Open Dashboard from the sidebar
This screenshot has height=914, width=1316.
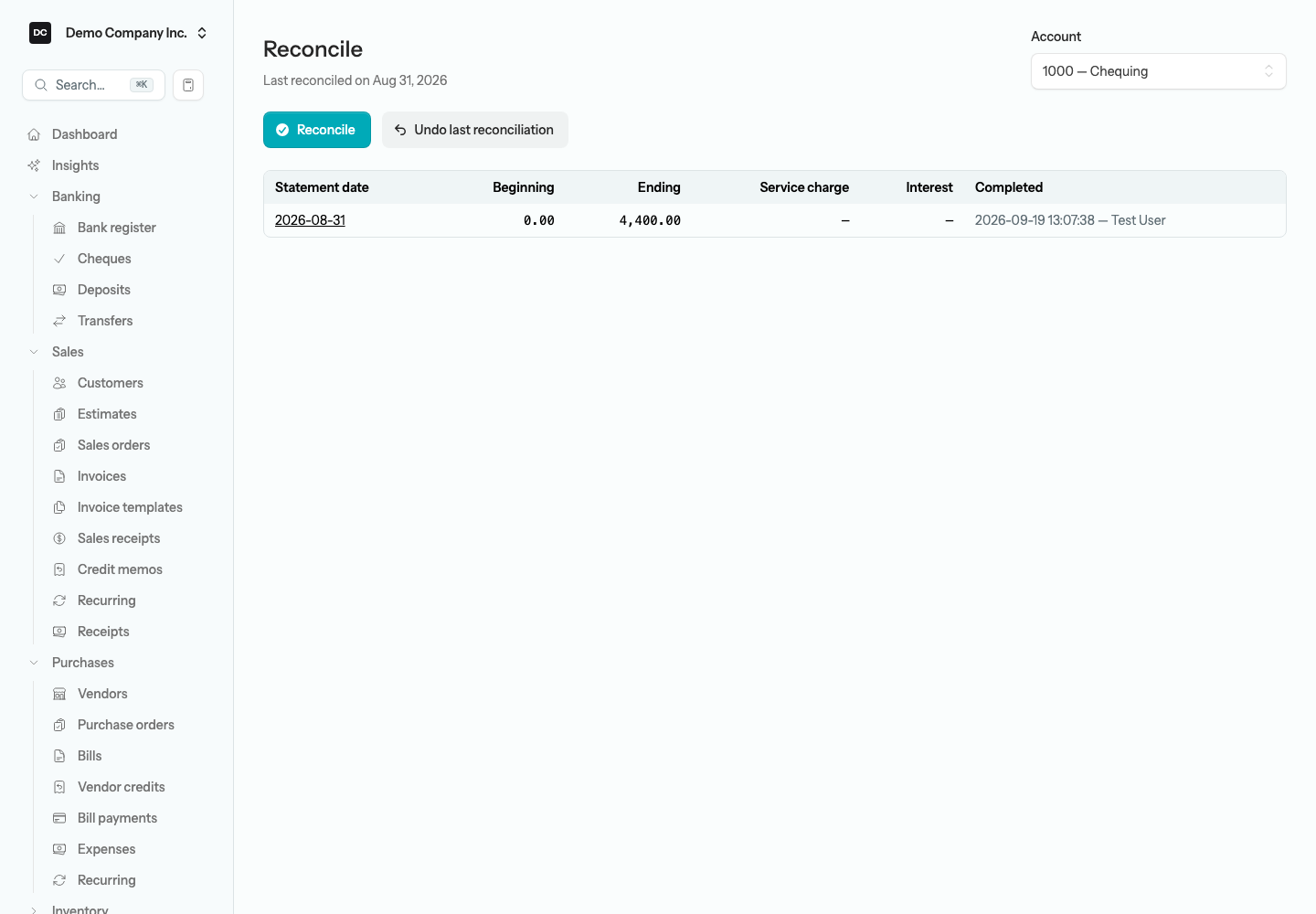84,134
